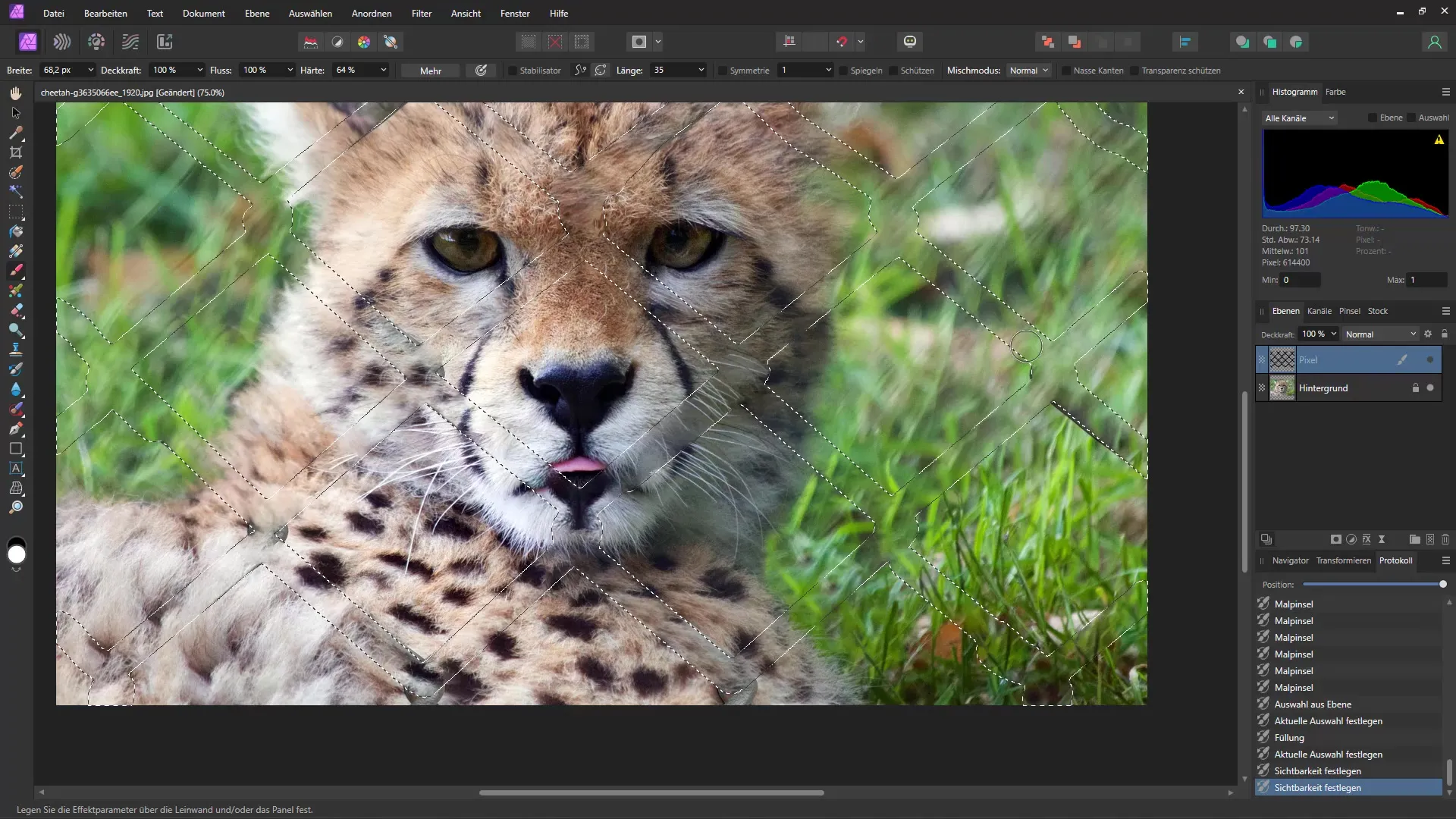Toggle the Schützen checkbox
Viewport: 1456px width, 819px height.
pos(893,71)
